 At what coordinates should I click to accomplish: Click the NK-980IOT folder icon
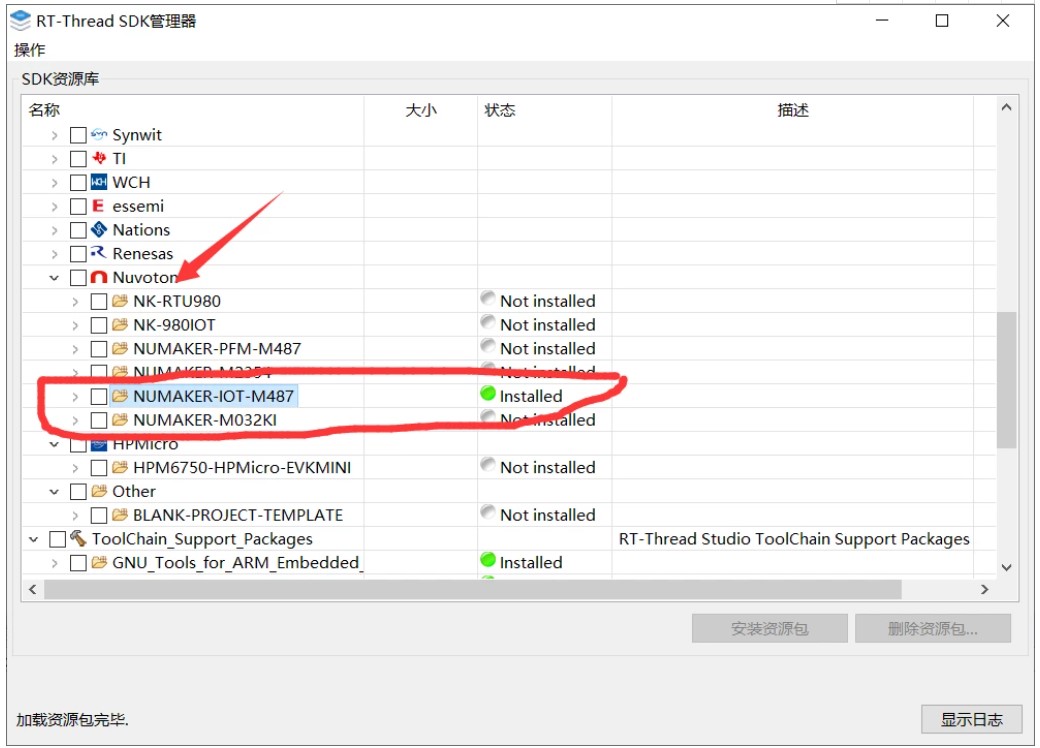pyautogui.click(x=120, y=325)
